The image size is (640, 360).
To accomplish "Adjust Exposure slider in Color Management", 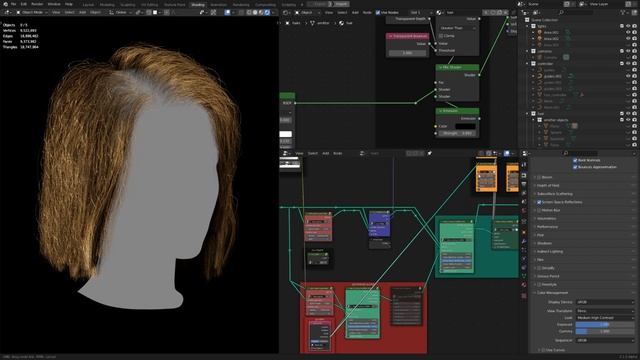I will [605, 324].
